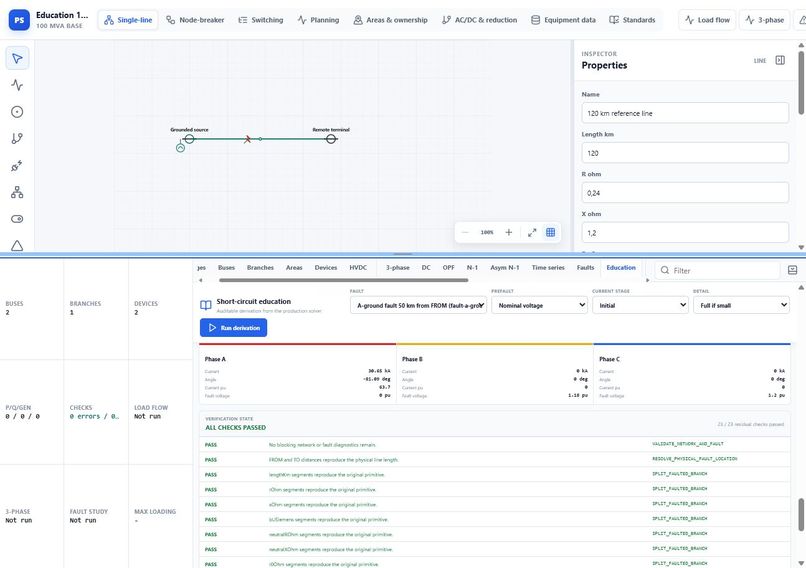Open AC/DC & reduction tab
Image resolution: width=806 pixels, height=568 pixels.
pos(480,20)
